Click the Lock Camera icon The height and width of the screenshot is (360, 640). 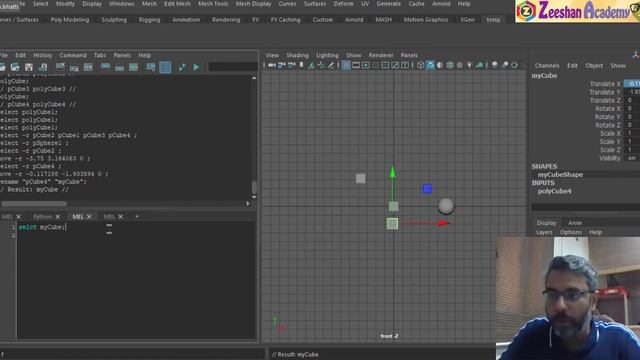tap(281, 65)
